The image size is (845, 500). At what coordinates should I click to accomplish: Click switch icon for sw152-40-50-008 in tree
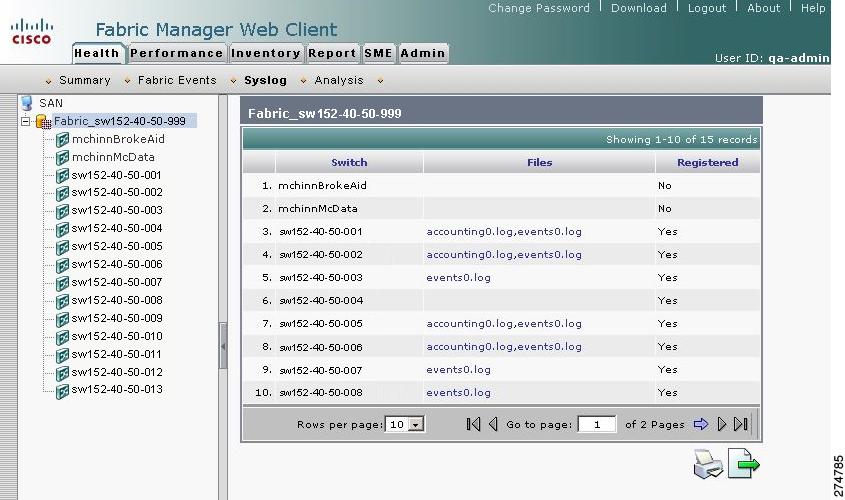(x=62, y=301)
